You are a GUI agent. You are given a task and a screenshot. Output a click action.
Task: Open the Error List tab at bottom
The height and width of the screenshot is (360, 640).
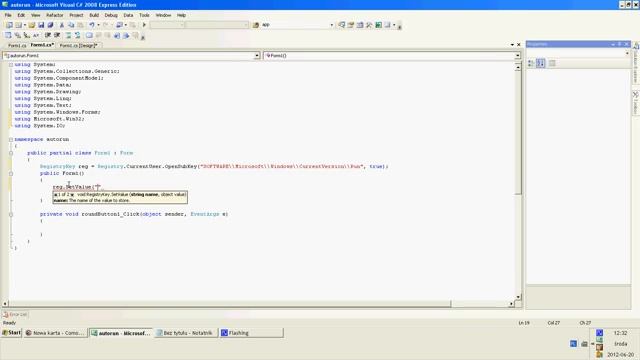point(15,315)
